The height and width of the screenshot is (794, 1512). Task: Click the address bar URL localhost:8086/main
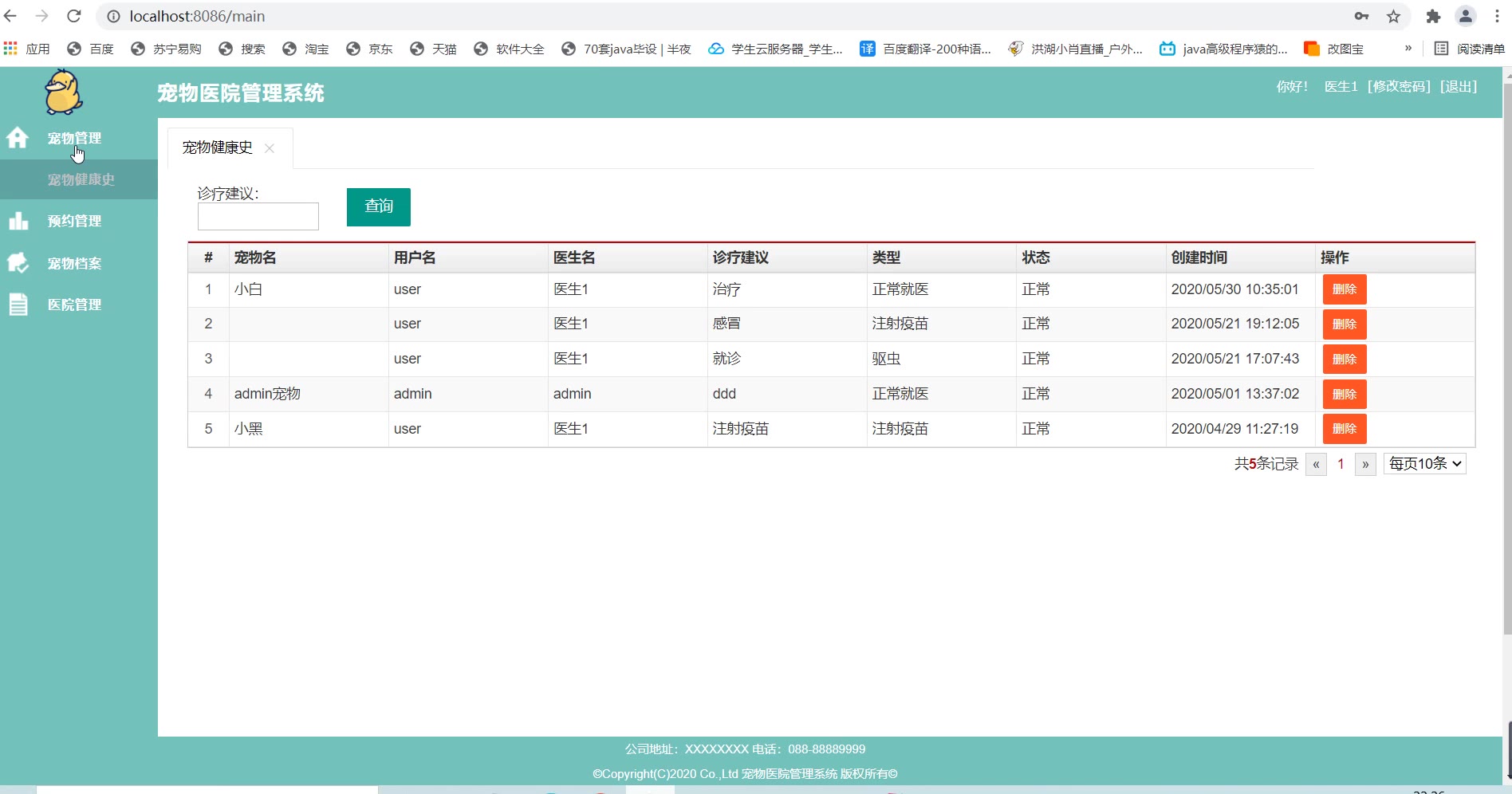[197, 16]
